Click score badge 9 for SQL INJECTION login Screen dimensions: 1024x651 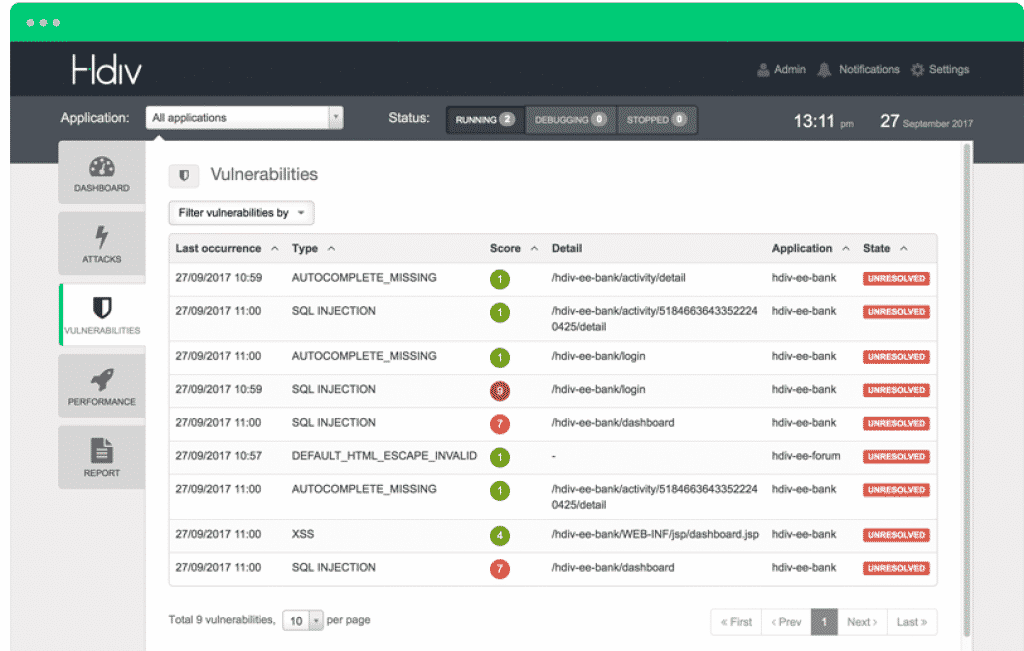tap(500, 390)
